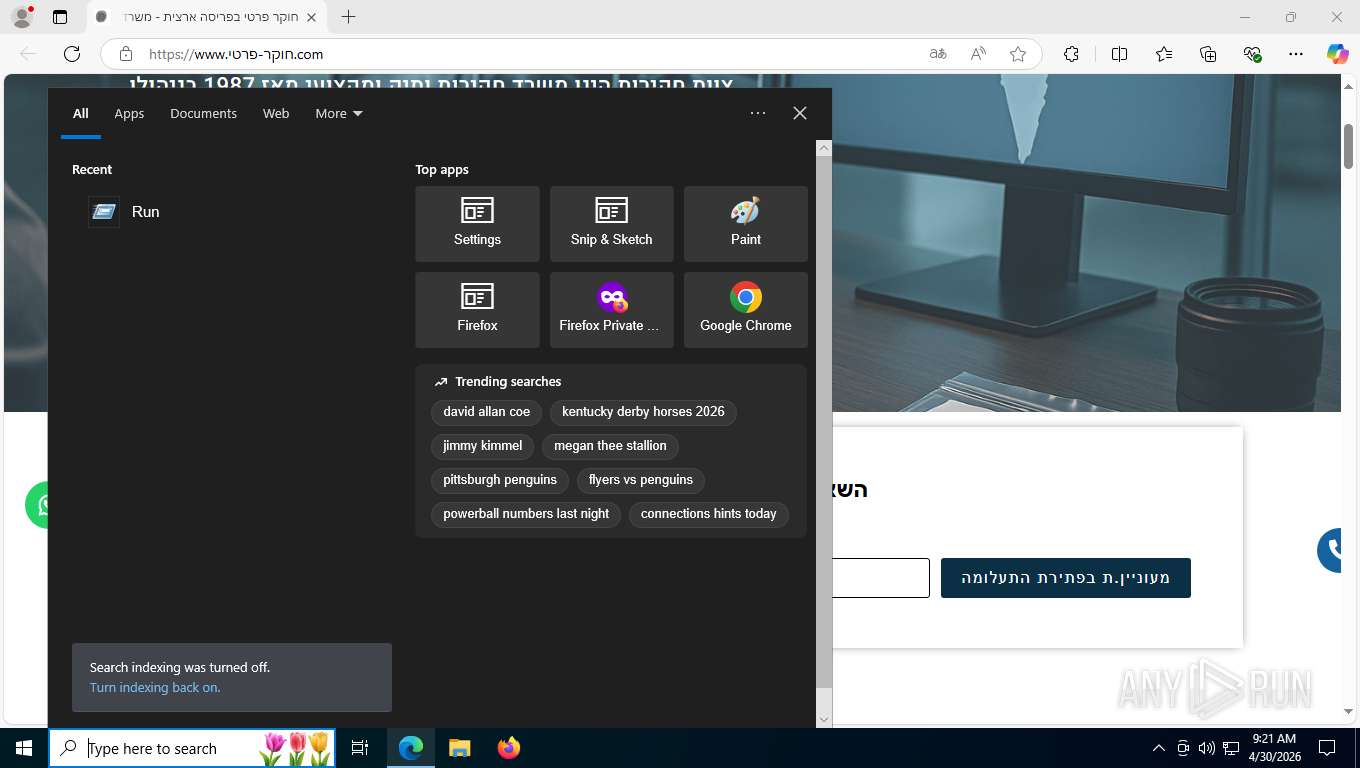Open Edge tab actions menu
This screenshot has width=1360, height=768.
[x=60, y=17]
